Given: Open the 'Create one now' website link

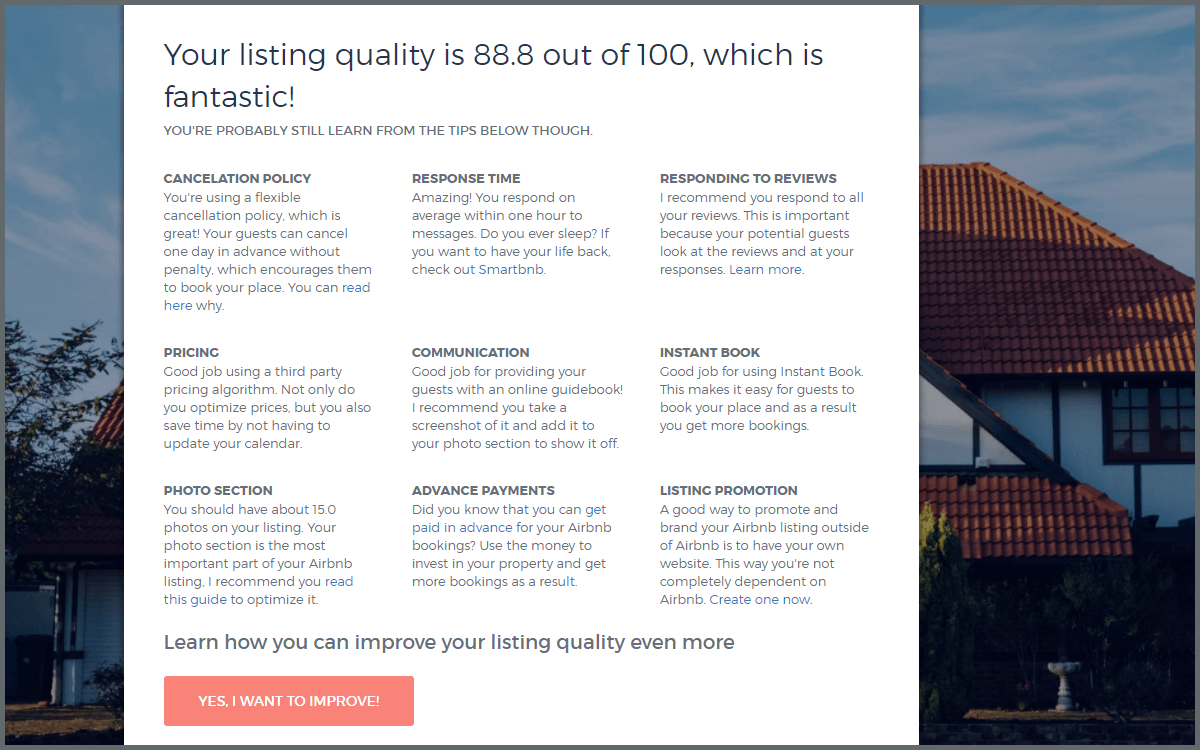Looking at the screenshot, I should (760, 600).
